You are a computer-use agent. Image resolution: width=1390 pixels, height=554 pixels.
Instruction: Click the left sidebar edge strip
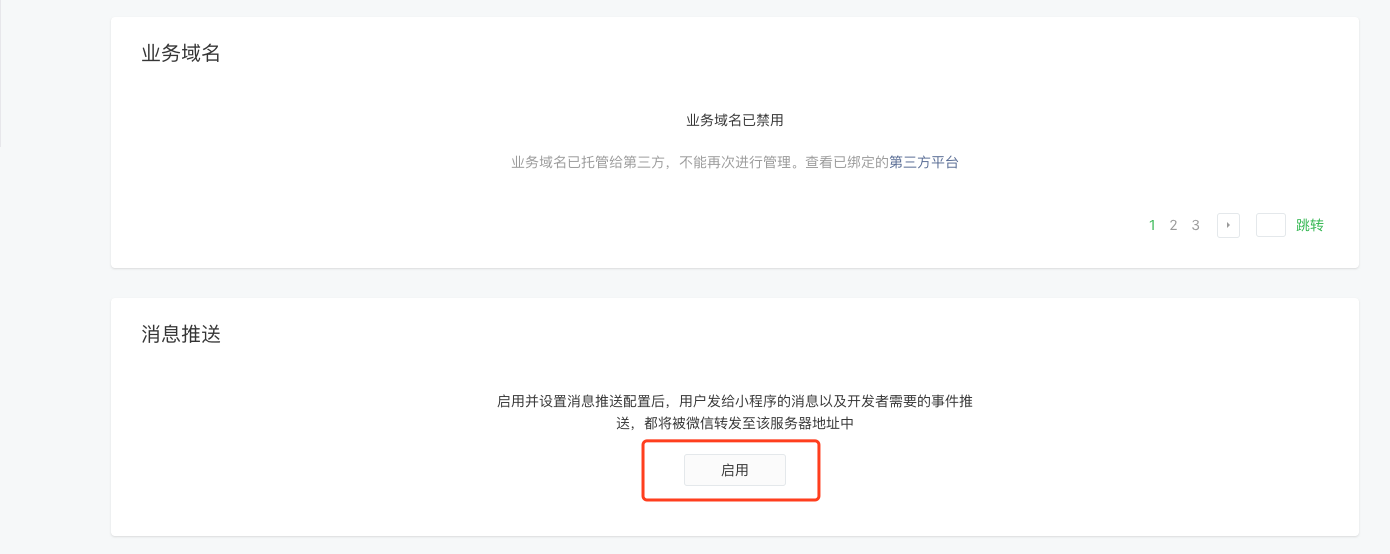[1, 73]
